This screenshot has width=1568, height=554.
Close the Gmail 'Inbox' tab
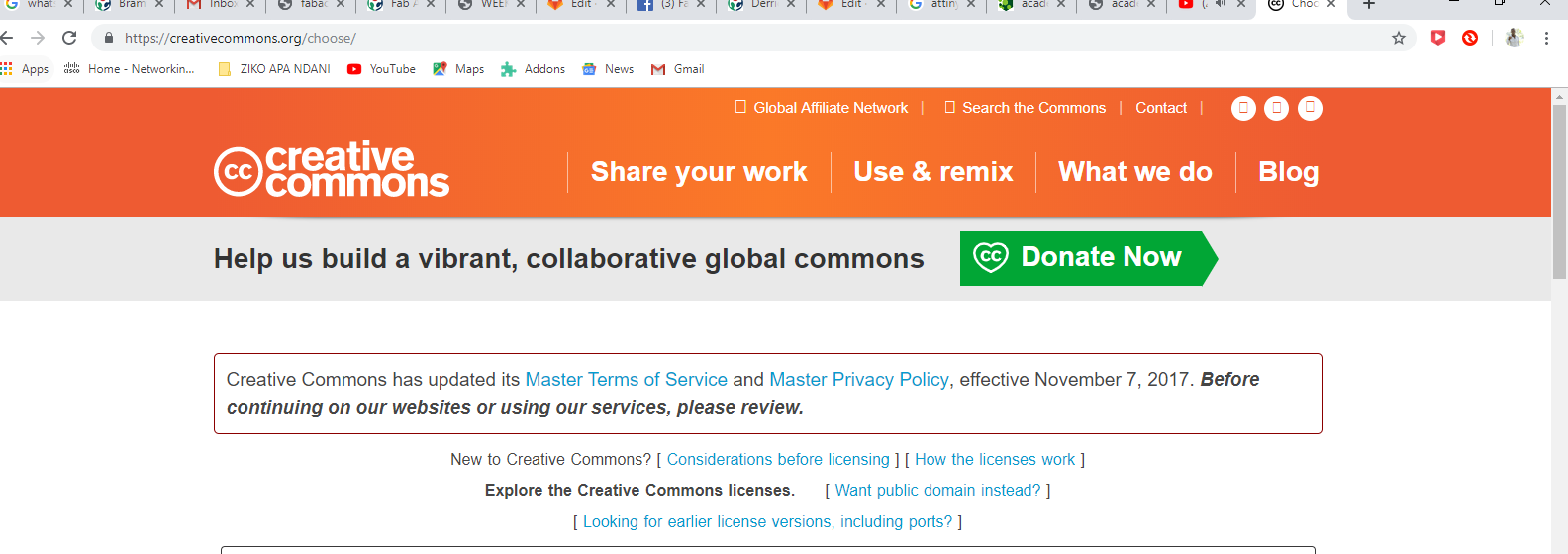(x=249, y=4)
